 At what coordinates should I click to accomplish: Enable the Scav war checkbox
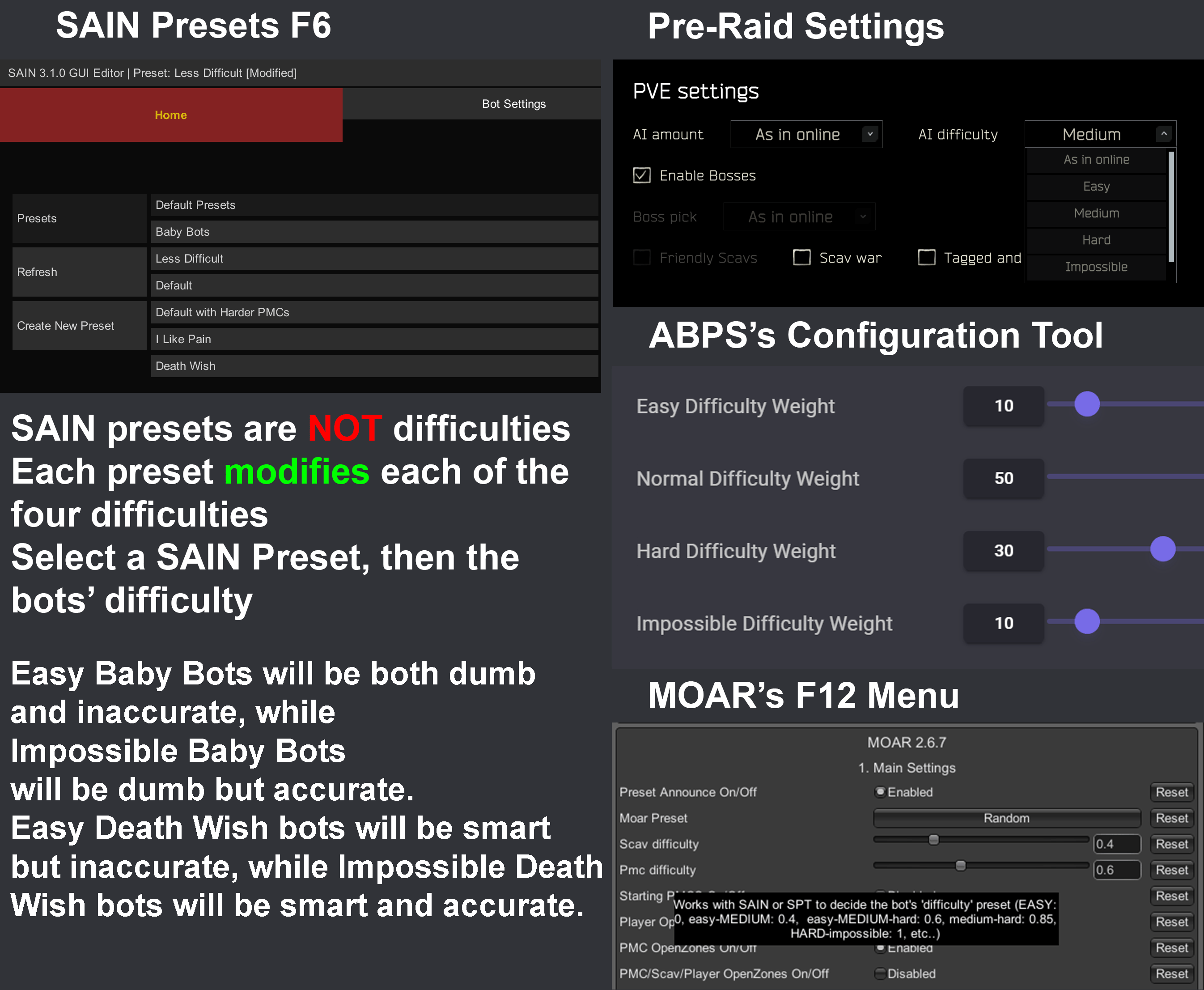(801, 258)
